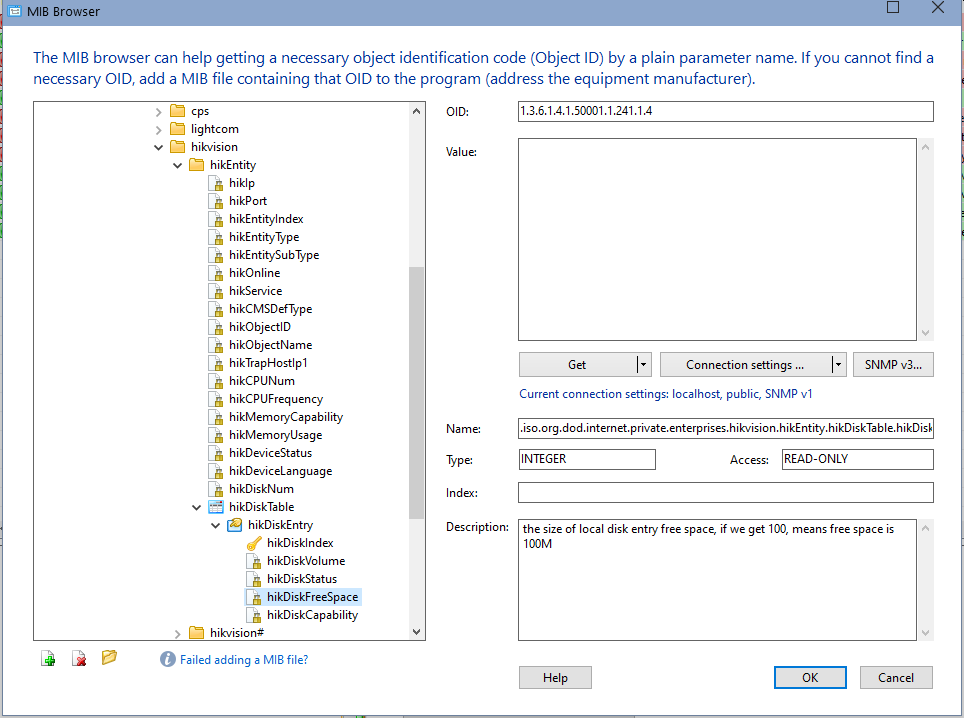Viewport: 964px width, 718px height.
Task: Collapse the hikDiskEntry node
Action: click(216, 526)
